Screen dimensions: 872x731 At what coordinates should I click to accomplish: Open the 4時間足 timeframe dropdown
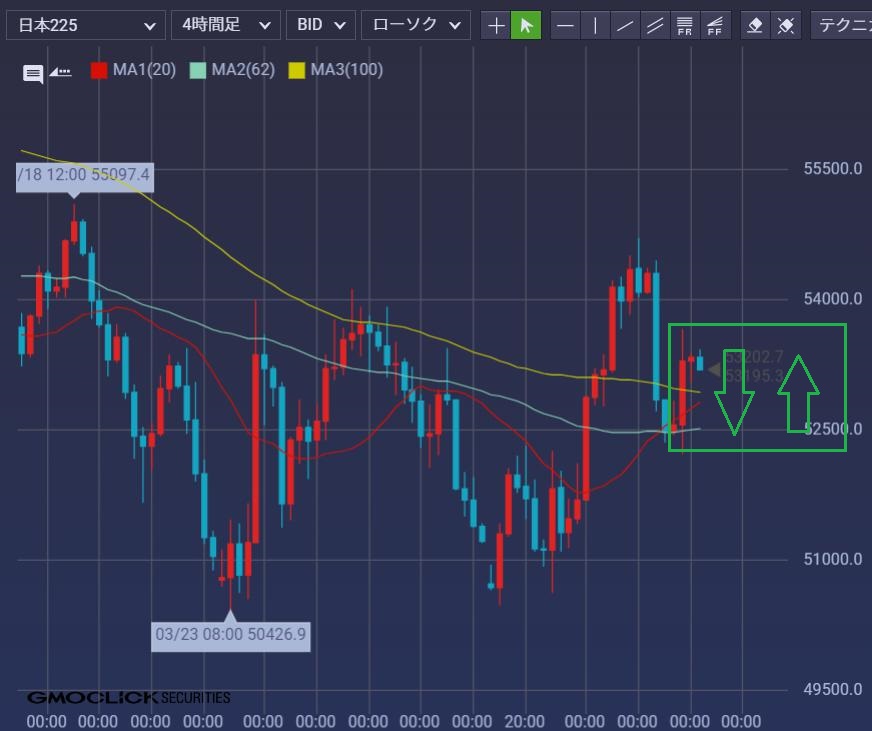225,25
